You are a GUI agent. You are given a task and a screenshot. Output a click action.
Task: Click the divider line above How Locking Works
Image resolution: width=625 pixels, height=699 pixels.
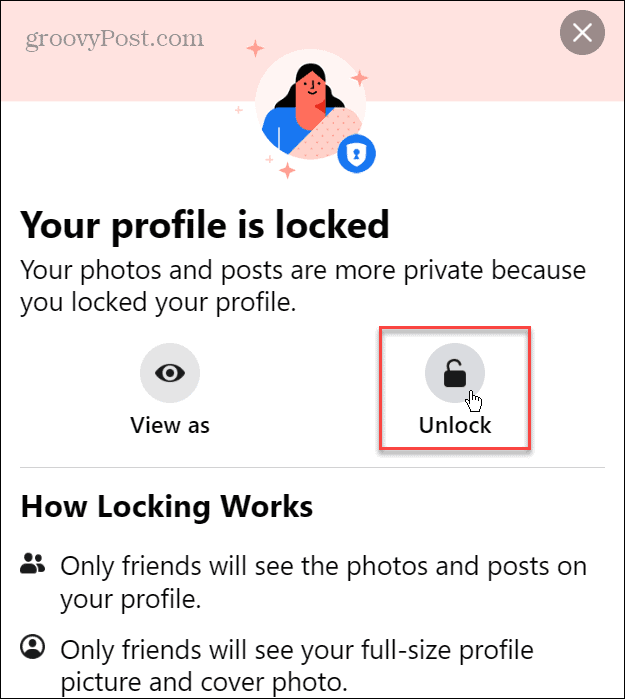point(312,467)
